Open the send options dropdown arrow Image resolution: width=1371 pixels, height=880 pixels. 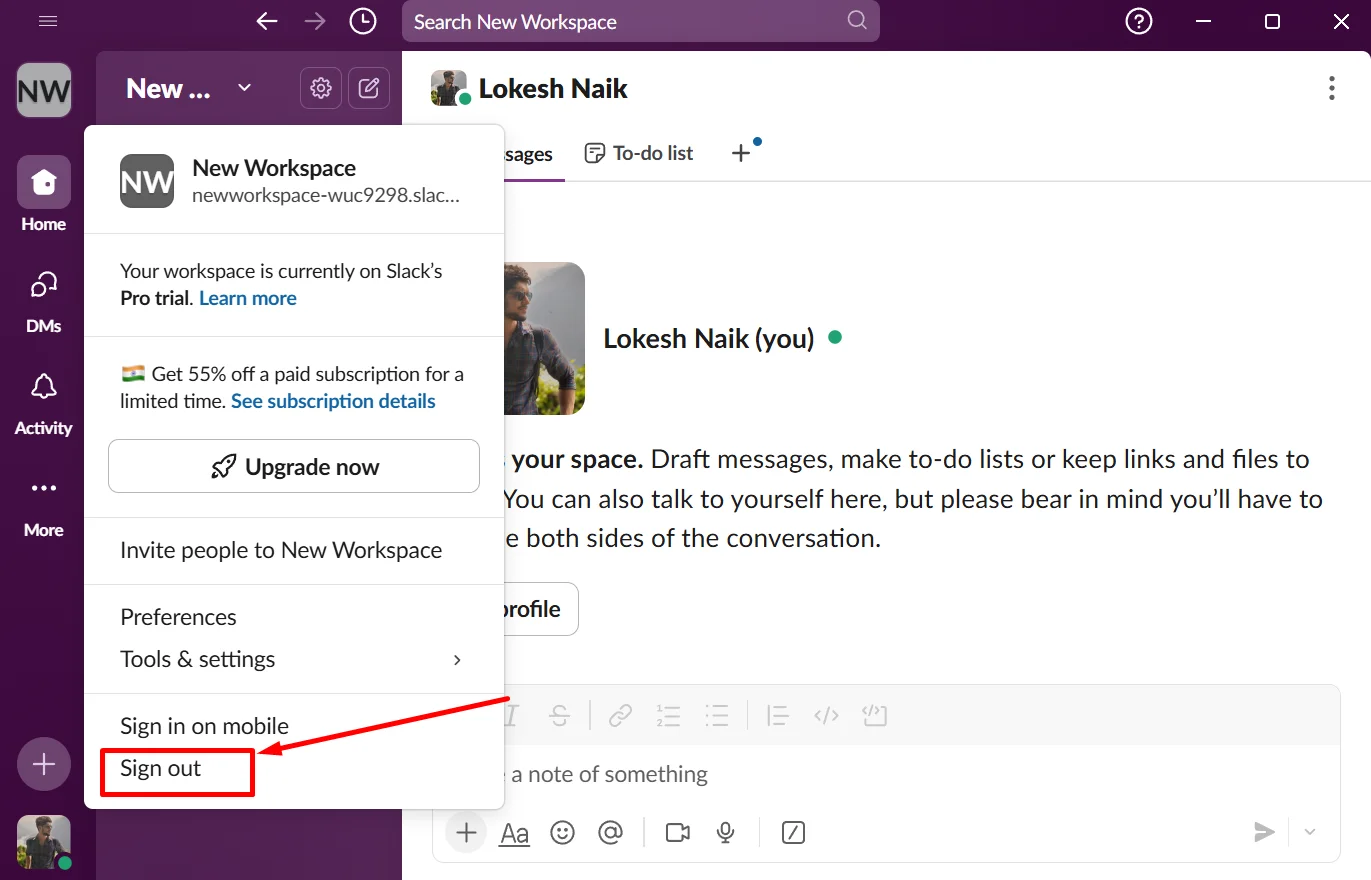click(x=1309, y=832)
